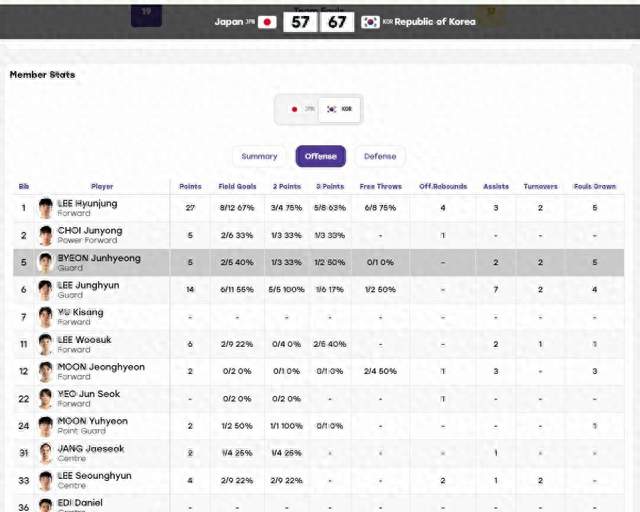Screen dimensions: 640x512
Task: Sort by Assists column header
Action: (496, 187)
